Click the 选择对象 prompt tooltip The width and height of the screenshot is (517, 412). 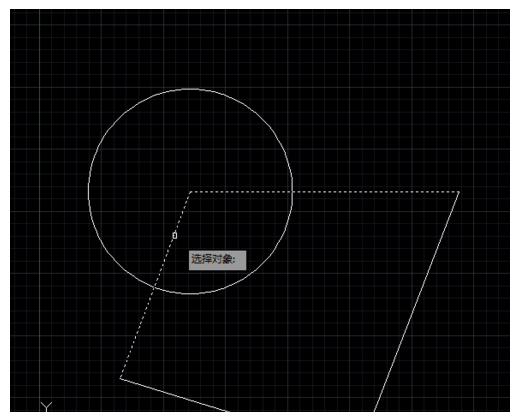coord(217,260)
